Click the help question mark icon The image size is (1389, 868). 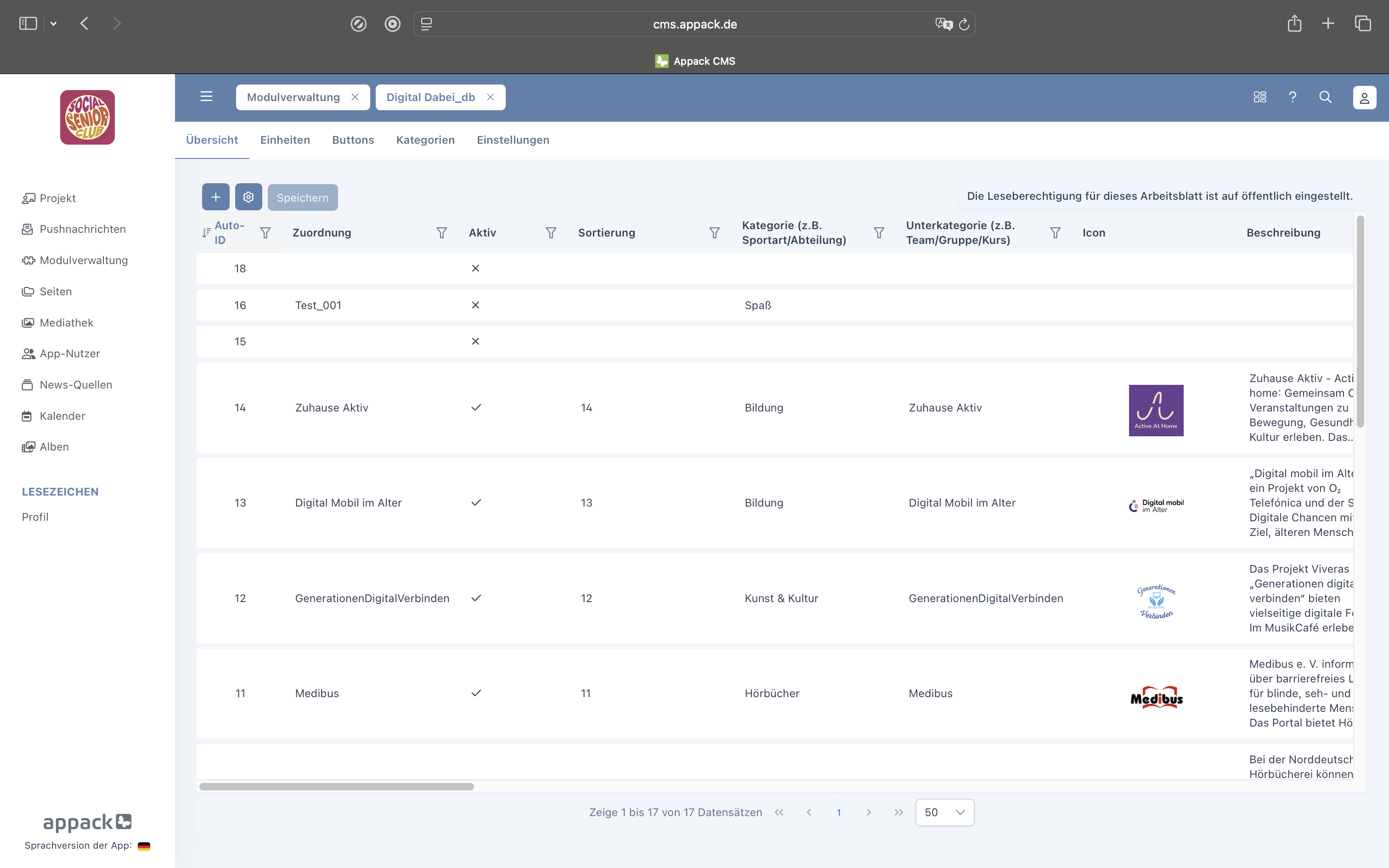pos(1292,97)
